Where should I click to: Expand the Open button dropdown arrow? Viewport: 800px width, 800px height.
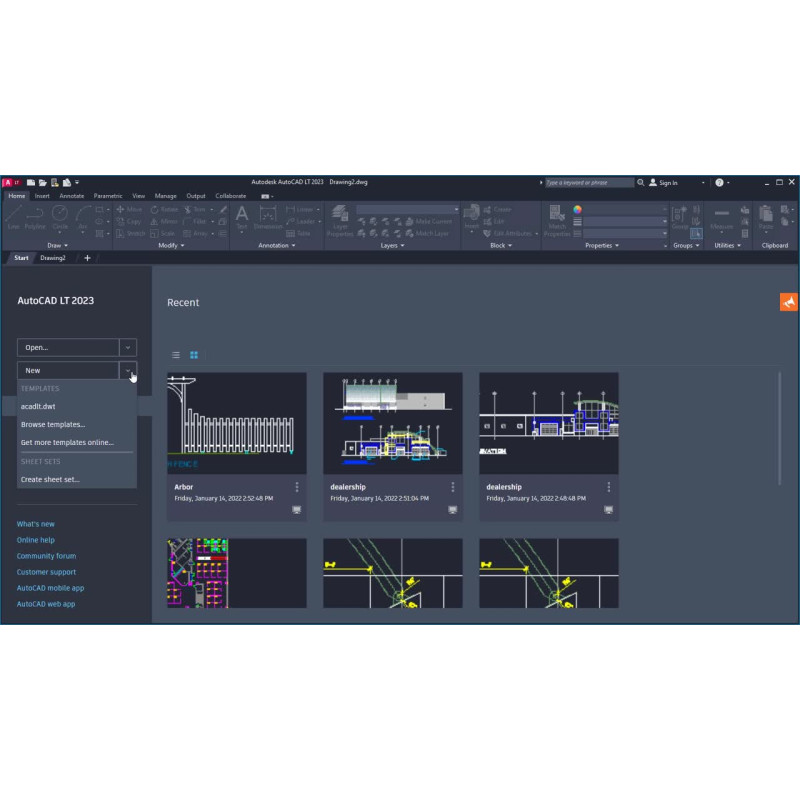(128, 348)
